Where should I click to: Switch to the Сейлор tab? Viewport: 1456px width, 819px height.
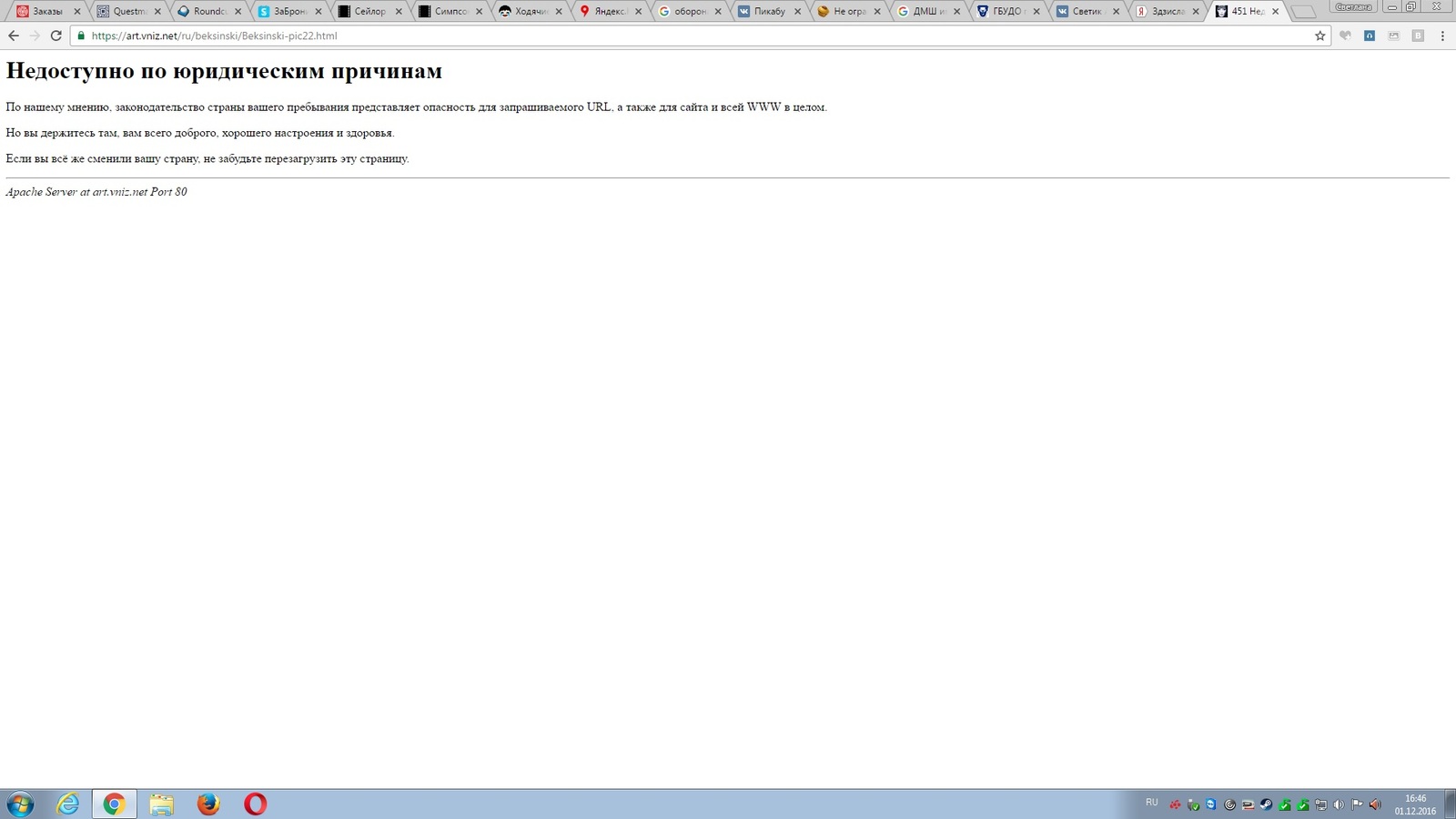(369, 11)
